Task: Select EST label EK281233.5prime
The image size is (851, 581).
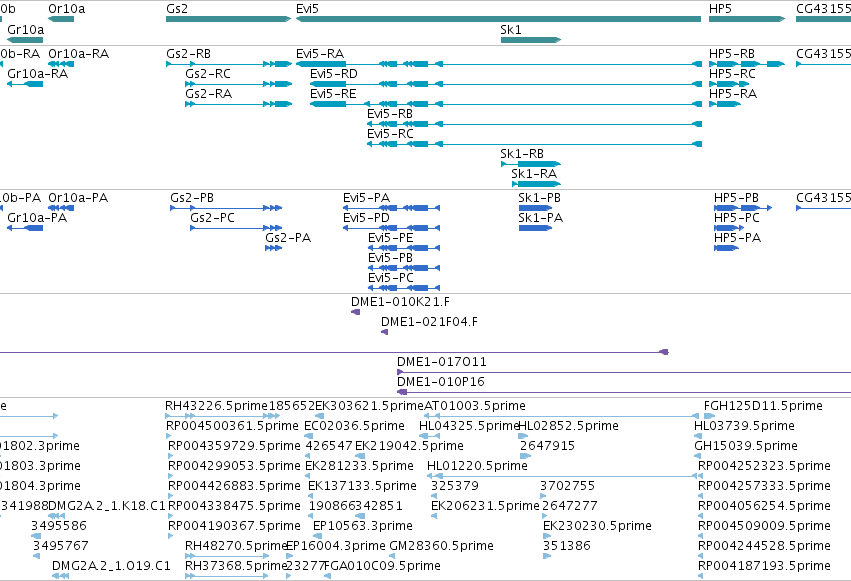Action: coord(359,467)
